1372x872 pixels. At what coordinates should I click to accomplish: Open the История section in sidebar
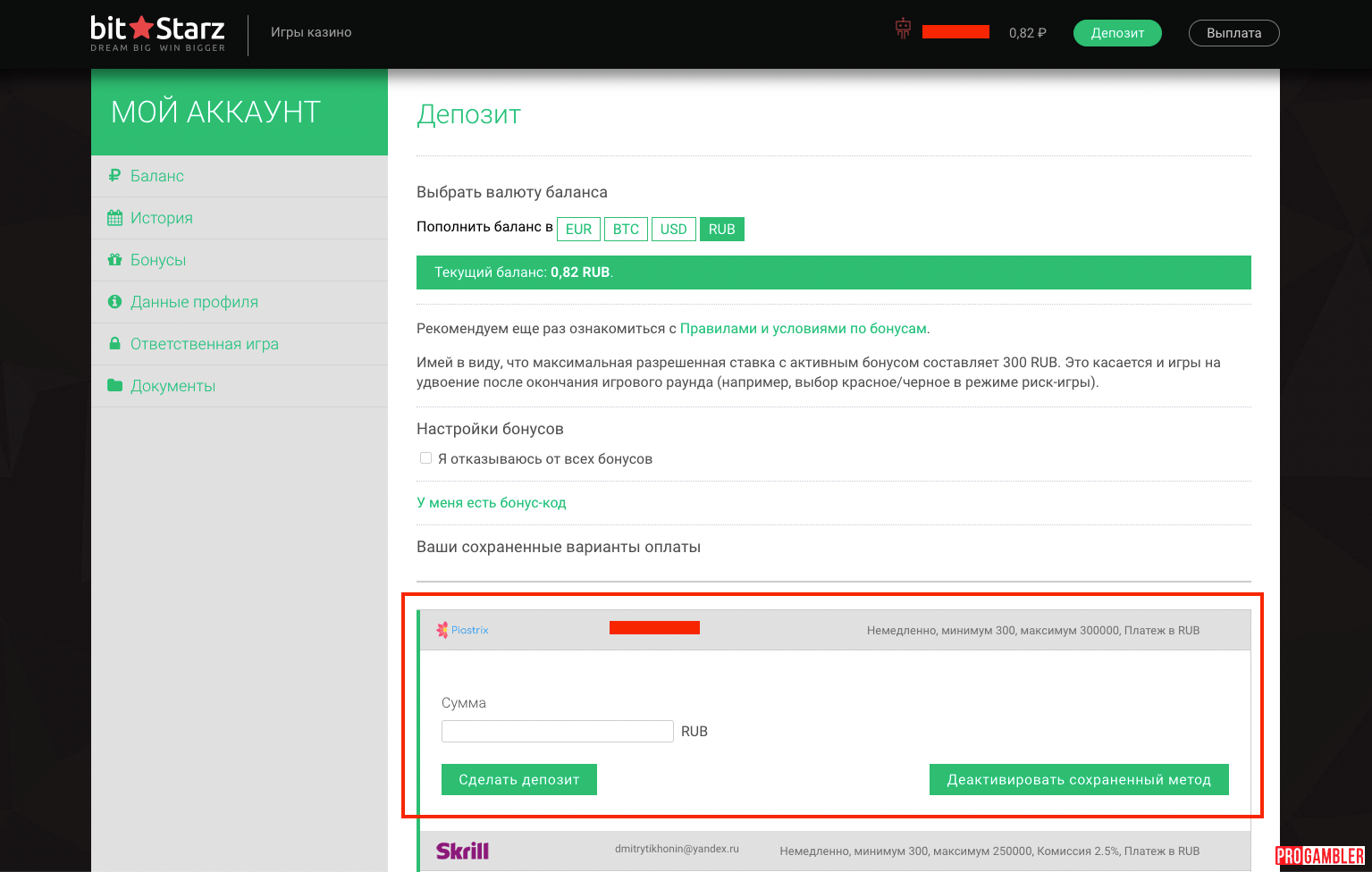click(x=161, y=218)
